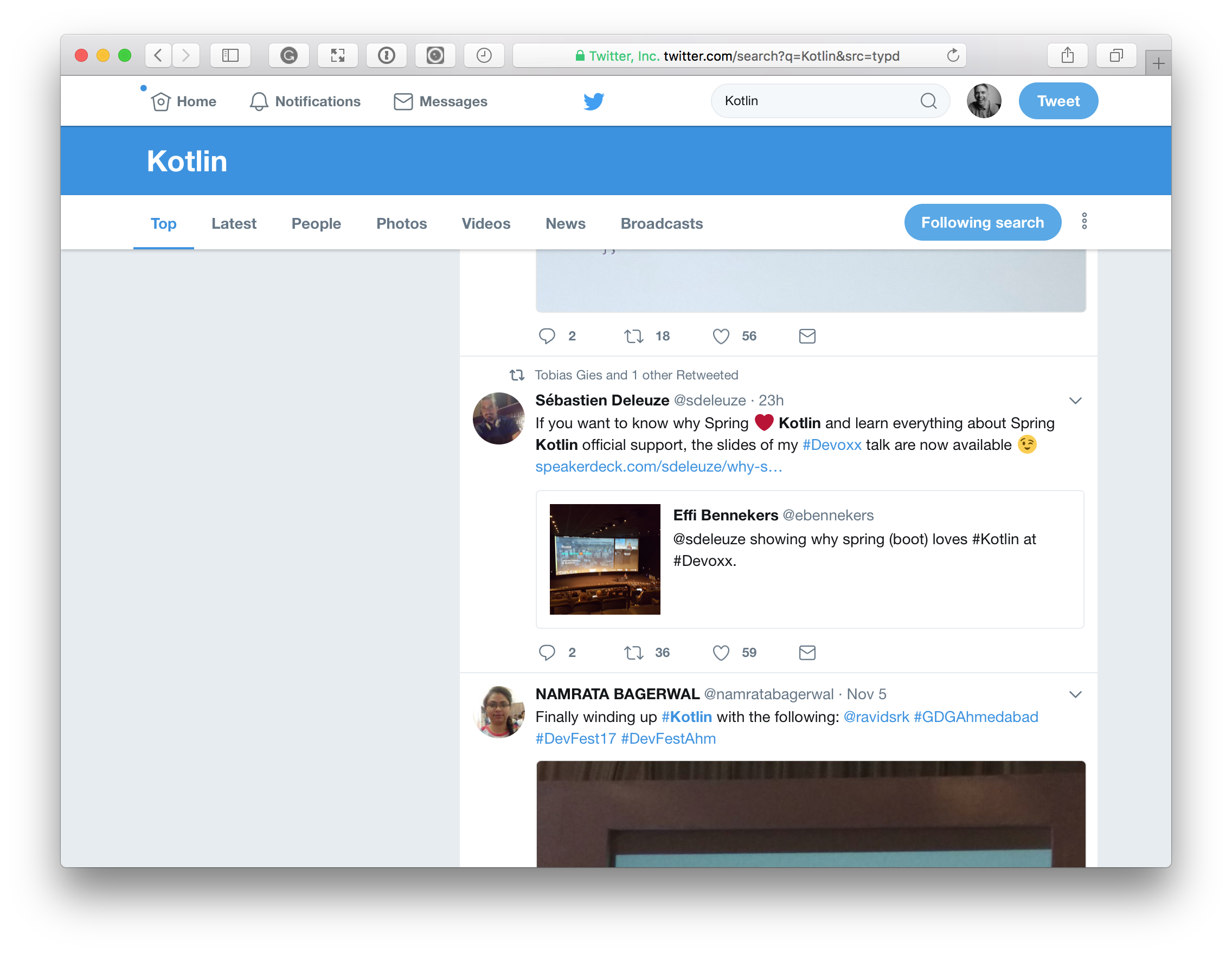The width and height of the screenshot is (1232, 954).
Task: Click Safari's share icon
Action: pos(1067,55)
